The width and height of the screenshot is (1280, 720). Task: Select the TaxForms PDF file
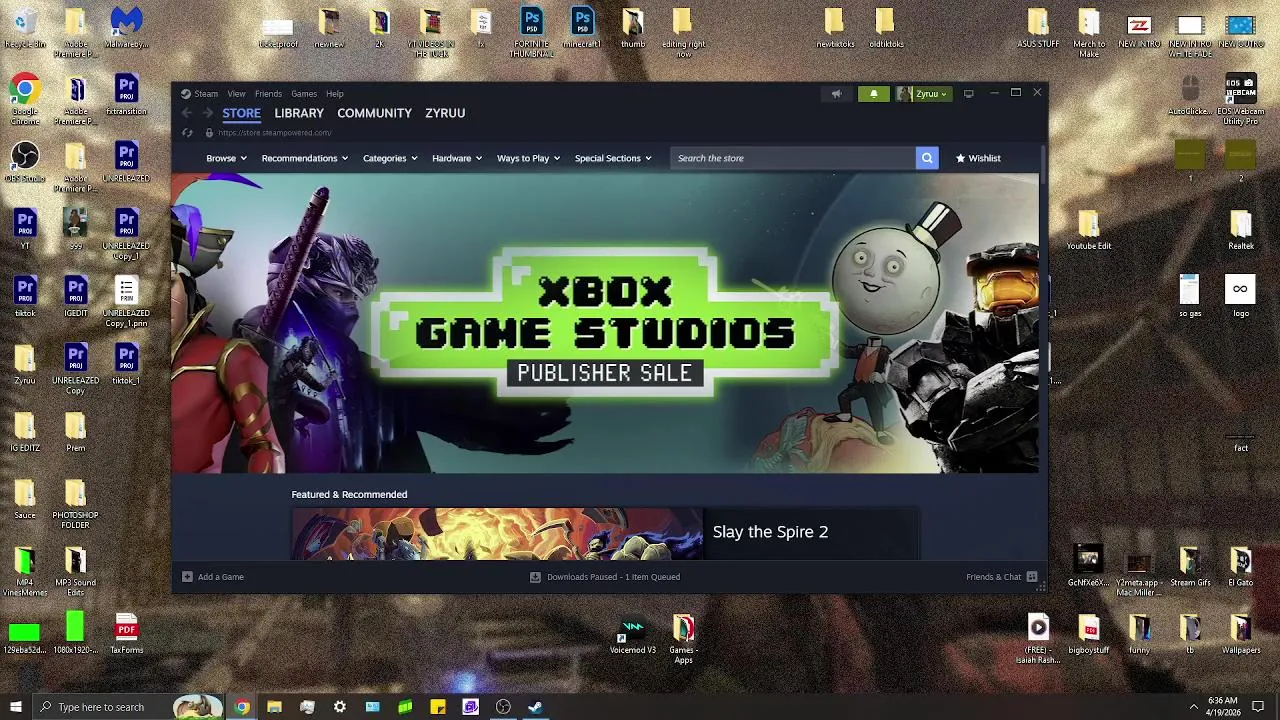[126, 634]
